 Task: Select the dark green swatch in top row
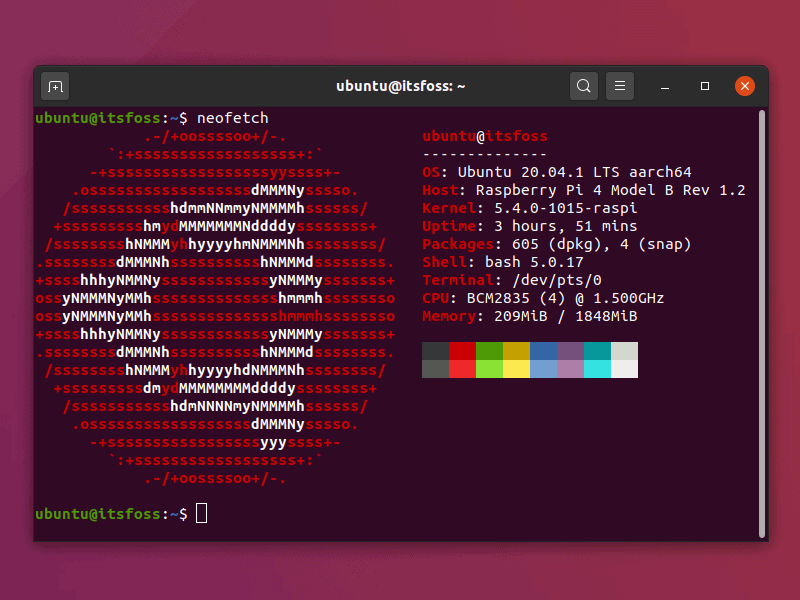tap(489, 351)
